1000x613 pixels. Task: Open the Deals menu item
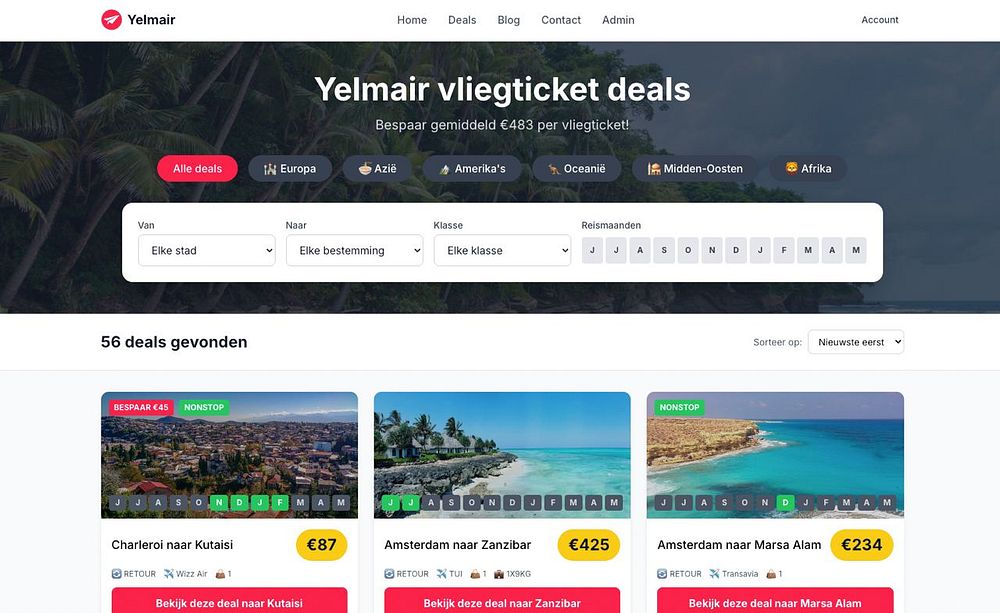pyautogui.click(x=462, y=20)
